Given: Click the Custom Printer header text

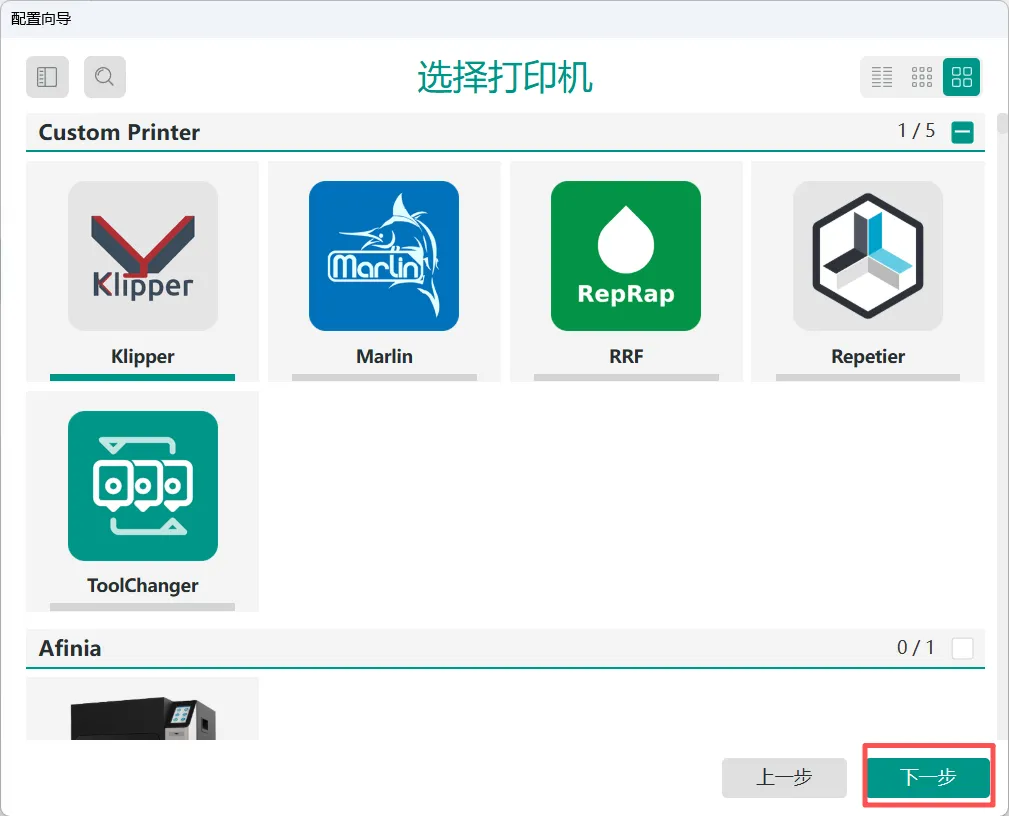Looking at the screenshot, I should 119,133.
